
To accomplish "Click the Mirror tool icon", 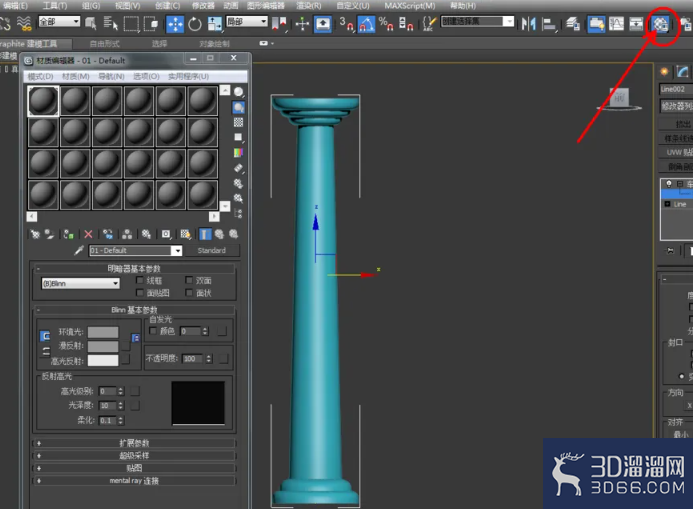I will pyautogui.click(x=528, y=23).
